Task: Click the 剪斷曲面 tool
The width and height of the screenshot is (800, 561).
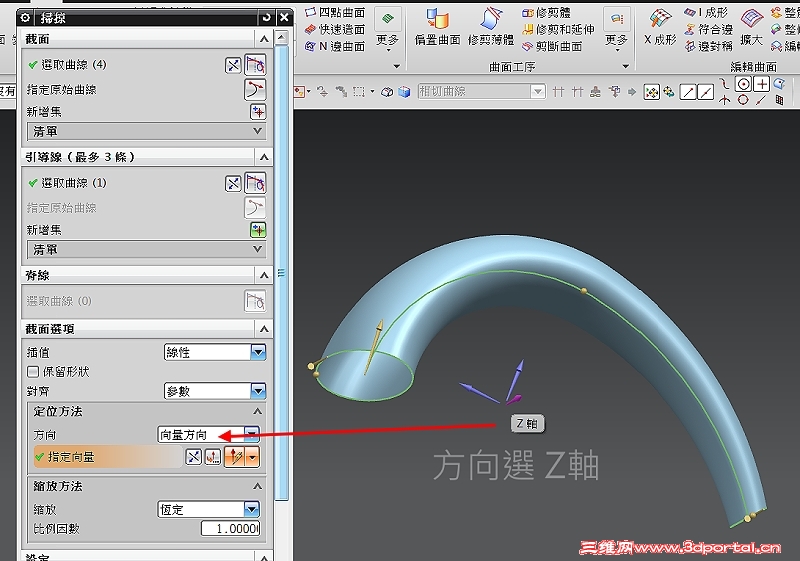Action: tap(552, 46)
